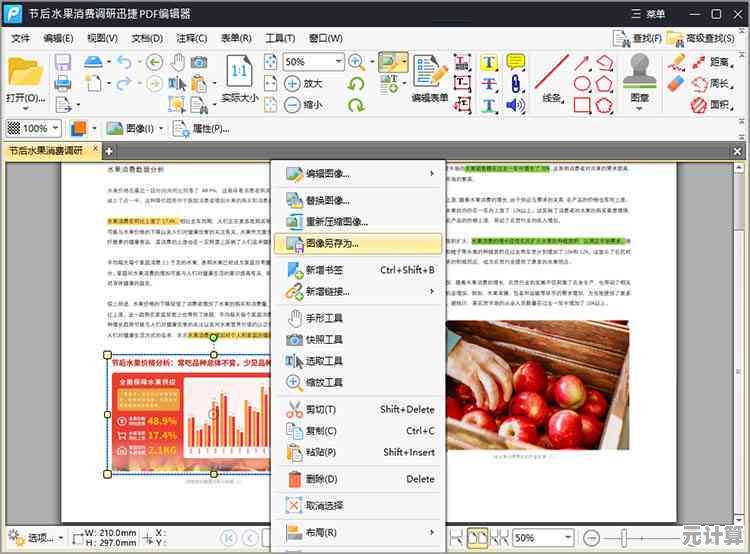Click the orange fill color swatch
Screen dimensions: 750x554
(x=79, y=128)
